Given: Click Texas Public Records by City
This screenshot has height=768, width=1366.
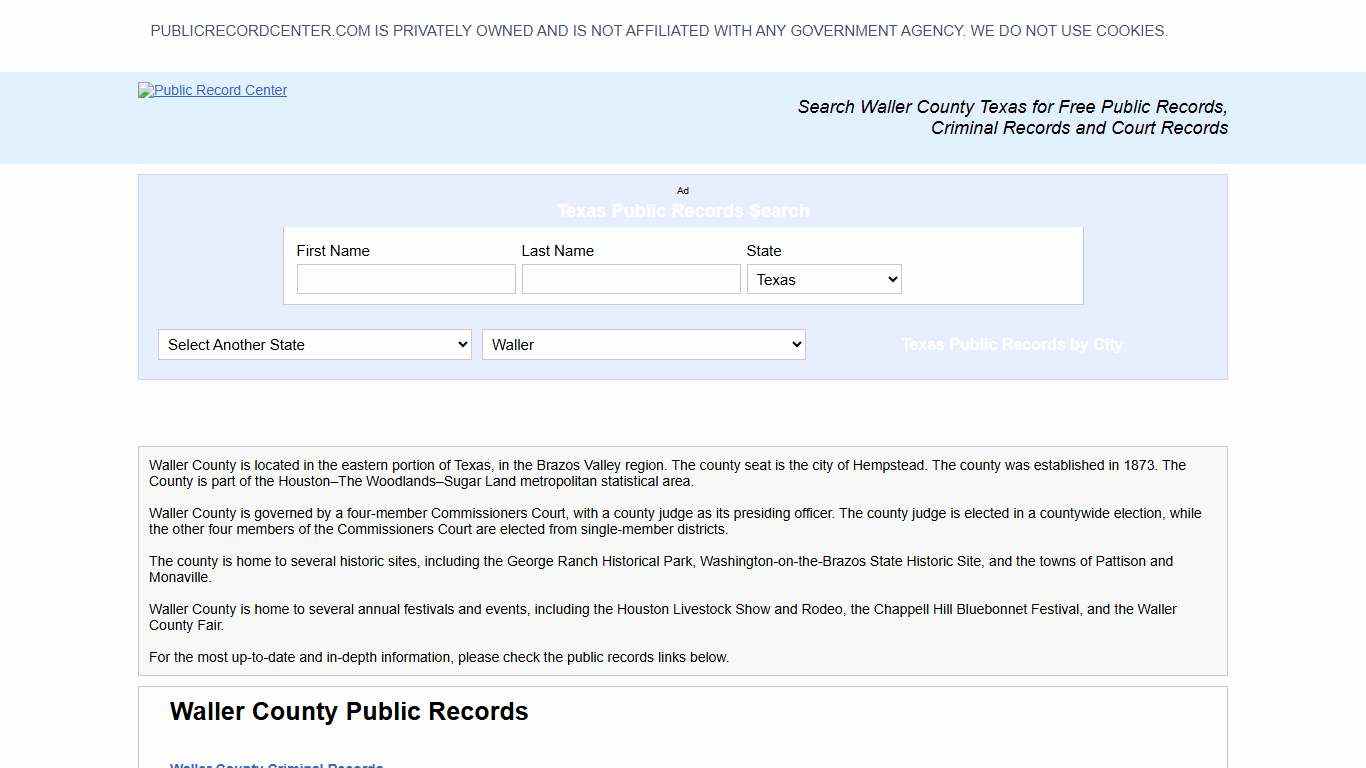Looking at the screenshot, I should coord(1011,344).
